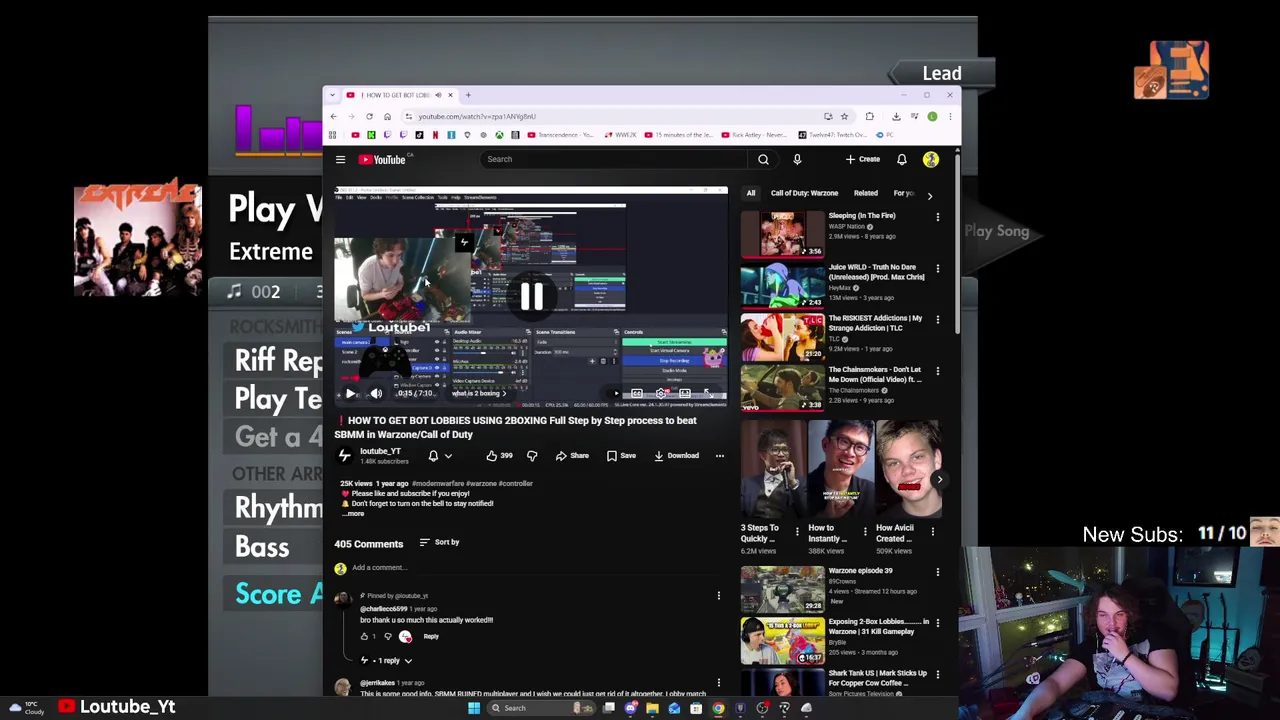Image resolution: width=1280 pixels, height=720 pixels.
Task: Pause the video using the center overlay
Action: [x=531, y=296]
